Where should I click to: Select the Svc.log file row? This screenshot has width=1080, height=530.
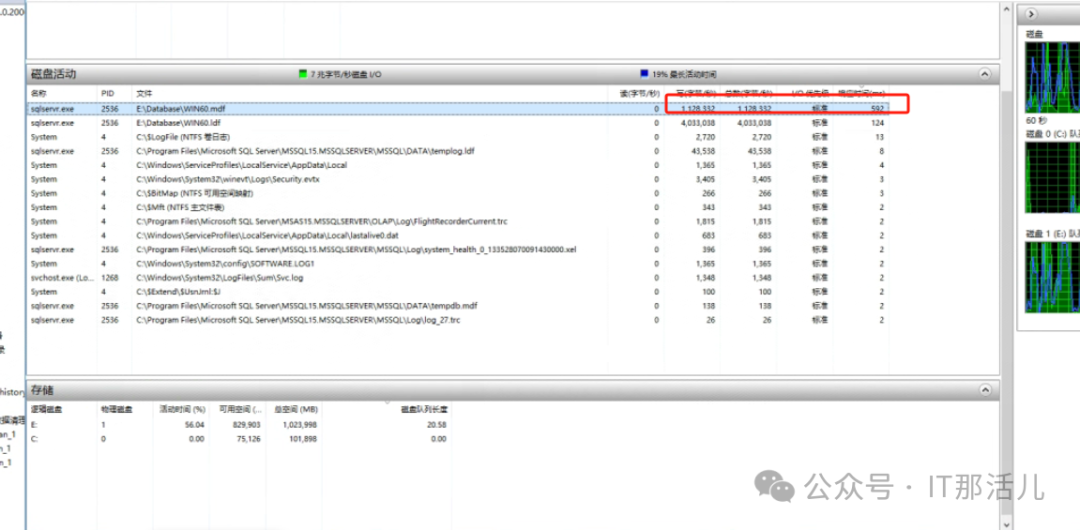(459, 278)
